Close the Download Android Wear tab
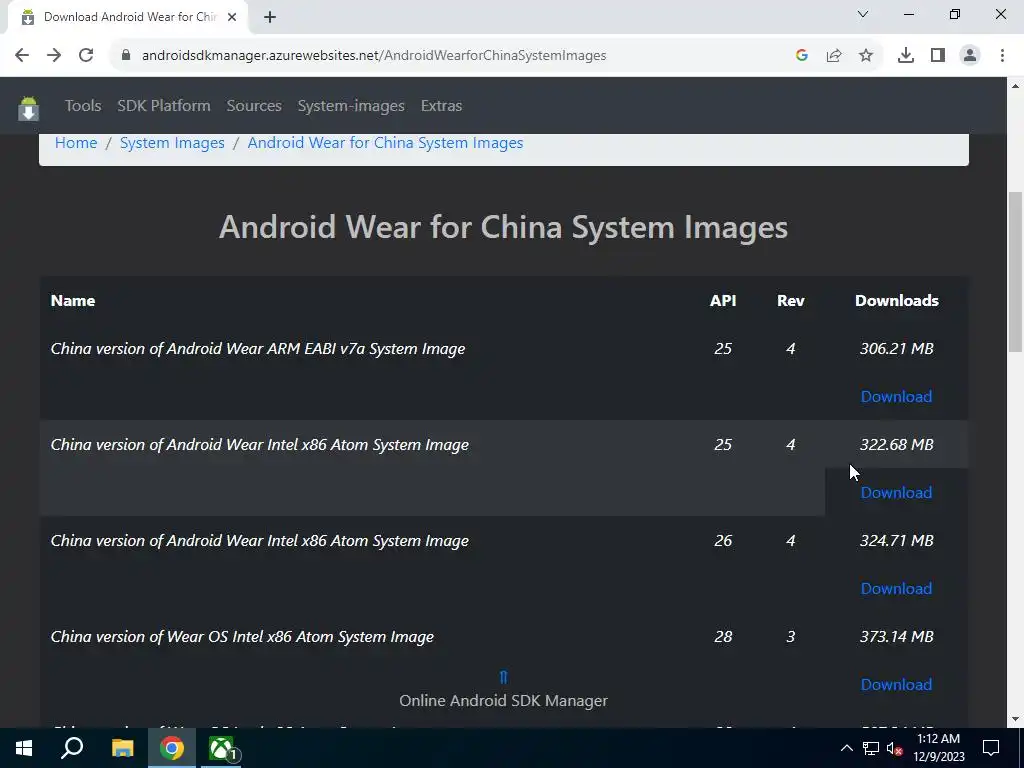 [x=232, y=17]
